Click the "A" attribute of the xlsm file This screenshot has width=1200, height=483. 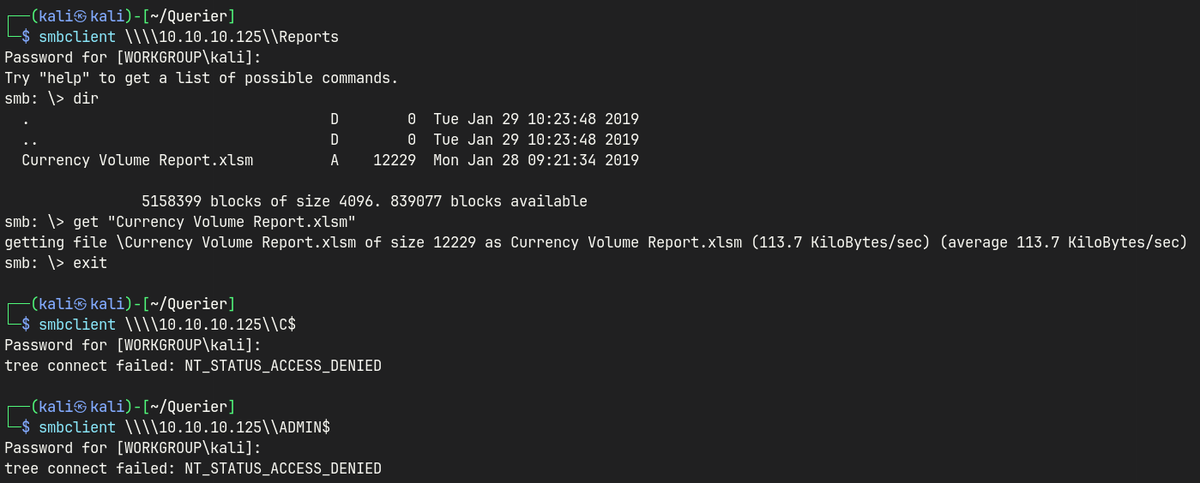tap(335, 160)
